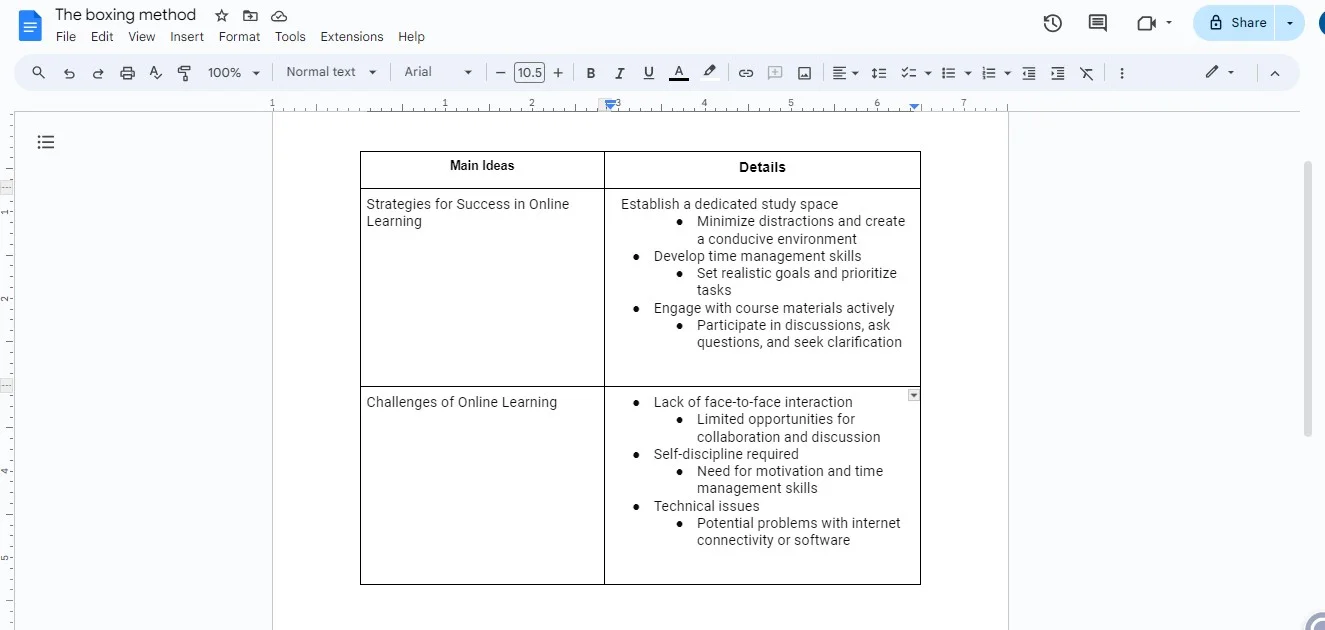
Task: Open the document outline panel
Action: 45,141
